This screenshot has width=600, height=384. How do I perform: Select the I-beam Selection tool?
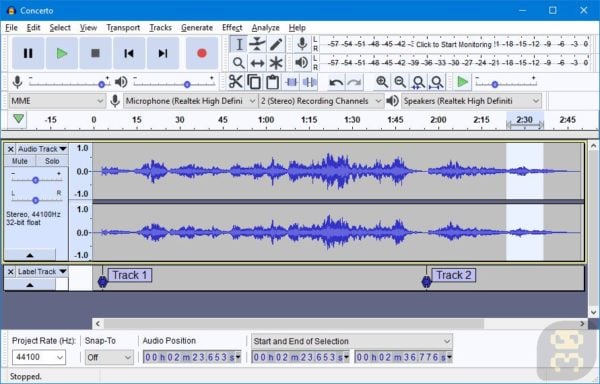click(x=239, y=44)
